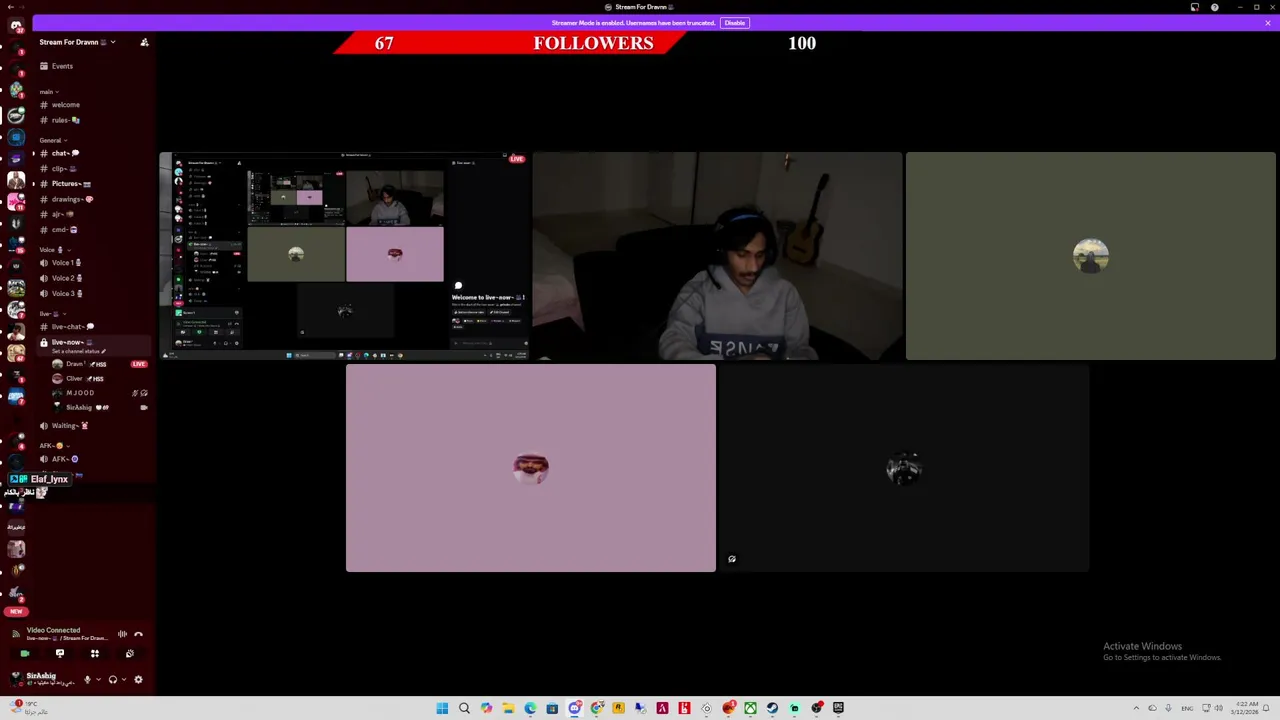Image resolution: width=1280 pixels, height=720 pixels.
Task: Open Discord icon in taskbar
Action: 575,708
